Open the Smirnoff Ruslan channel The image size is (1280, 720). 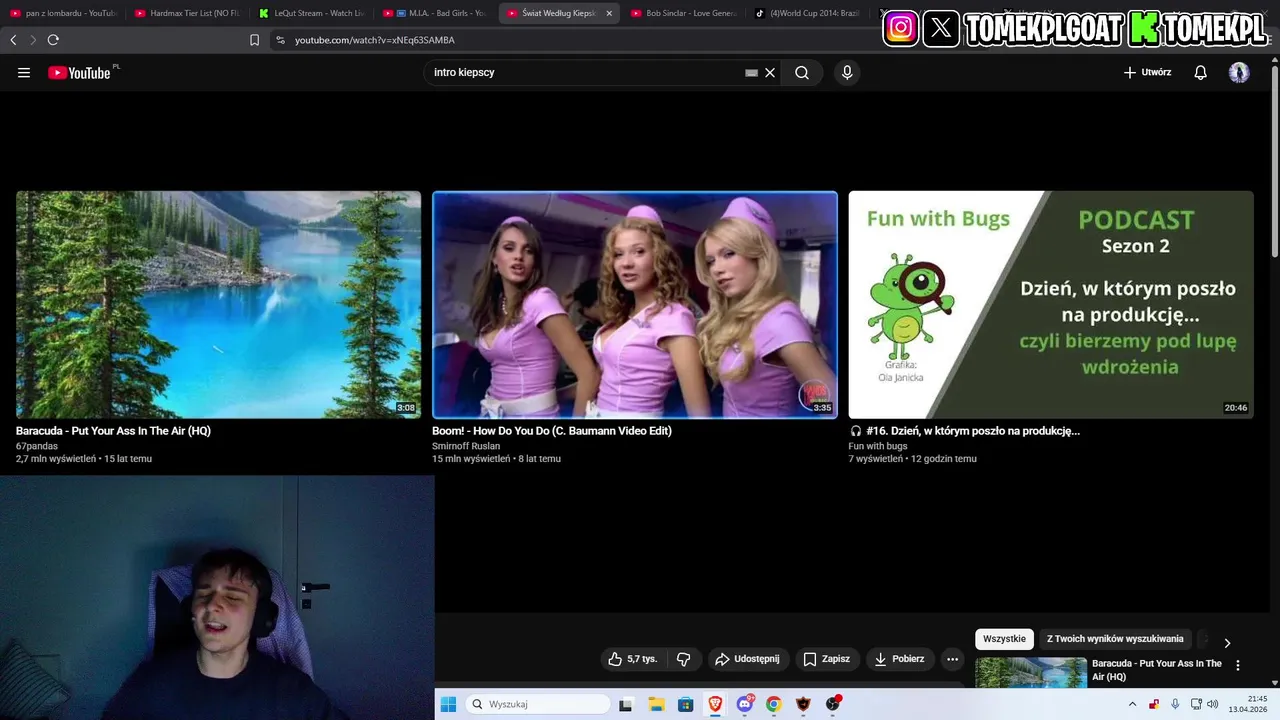point(466,446)
